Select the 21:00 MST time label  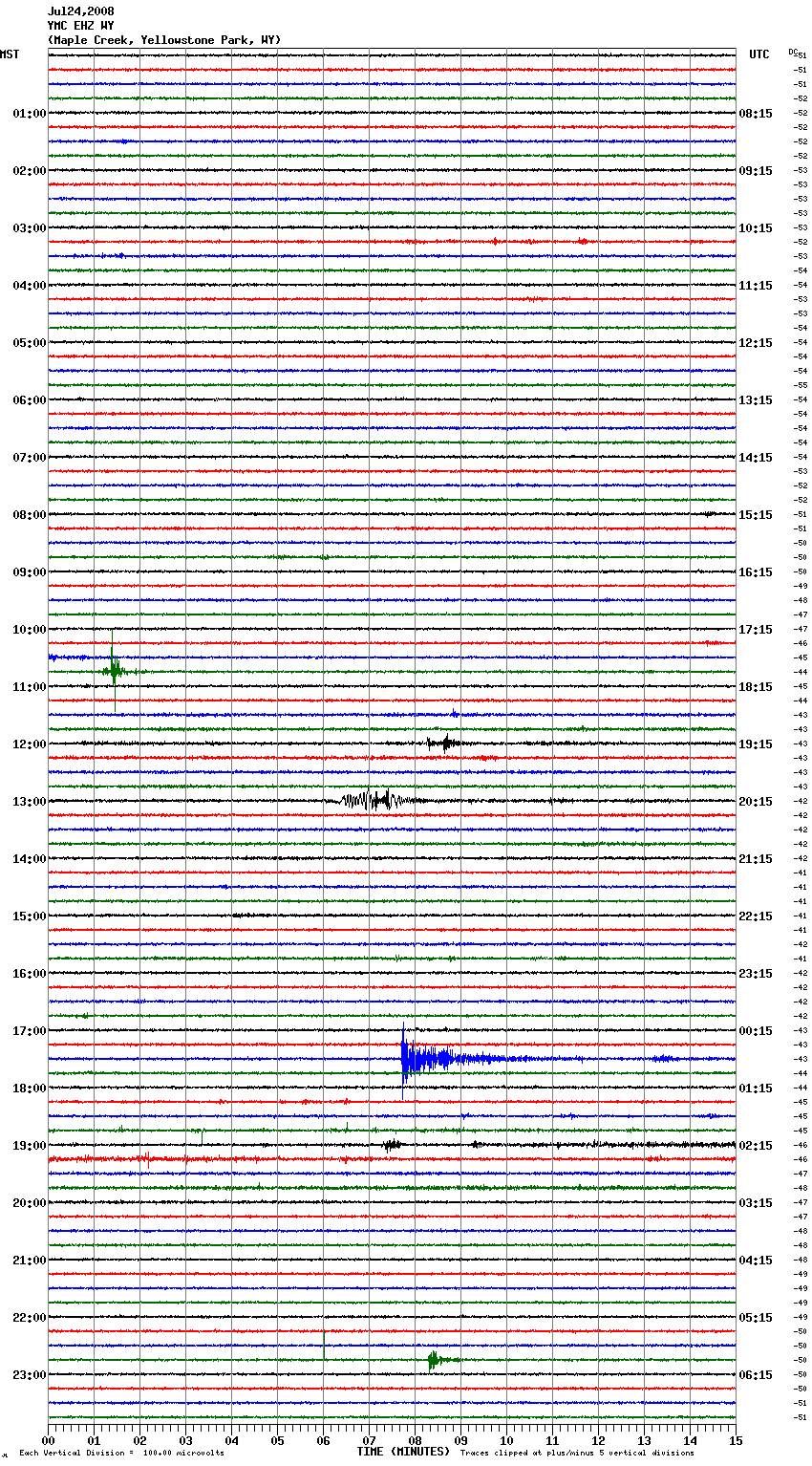[29, 1261]
